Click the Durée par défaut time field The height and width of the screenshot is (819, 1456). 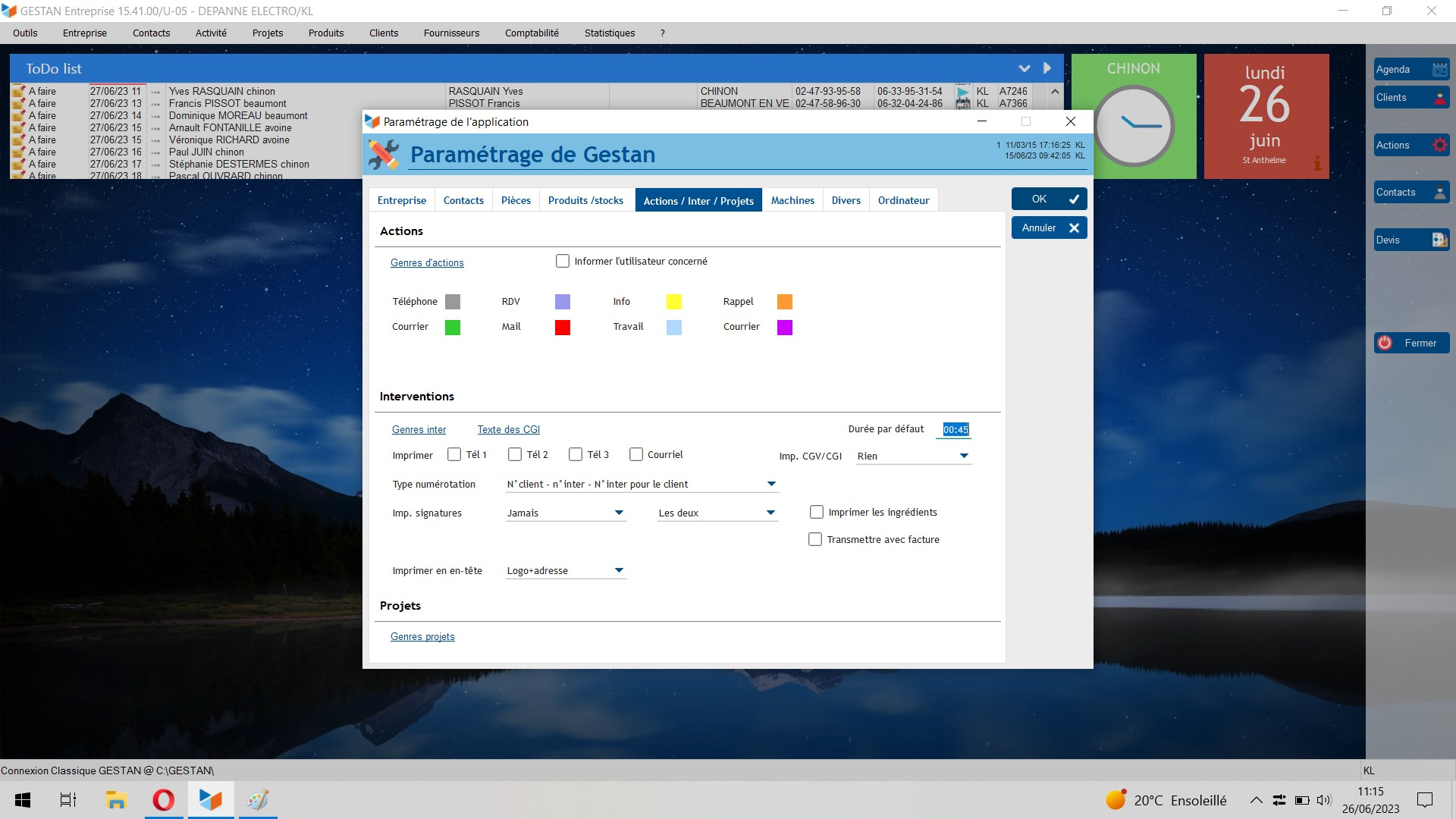point(955,430)
